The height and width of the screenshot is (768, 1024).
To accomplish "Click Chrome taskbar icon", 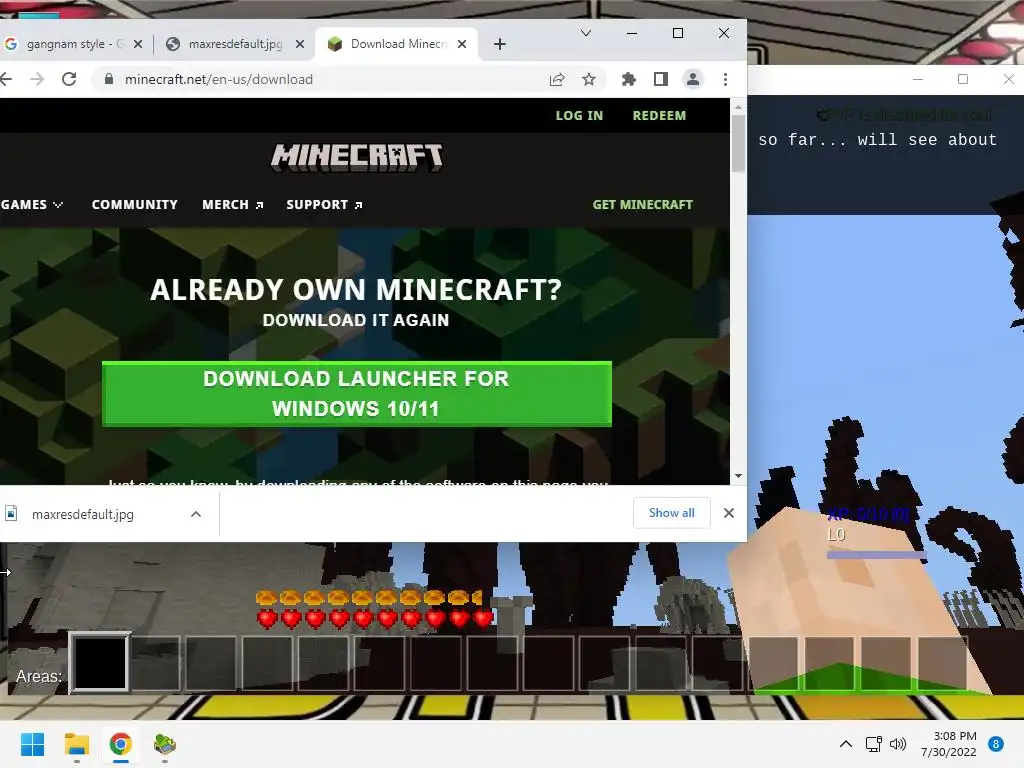I will coord(121,744).
